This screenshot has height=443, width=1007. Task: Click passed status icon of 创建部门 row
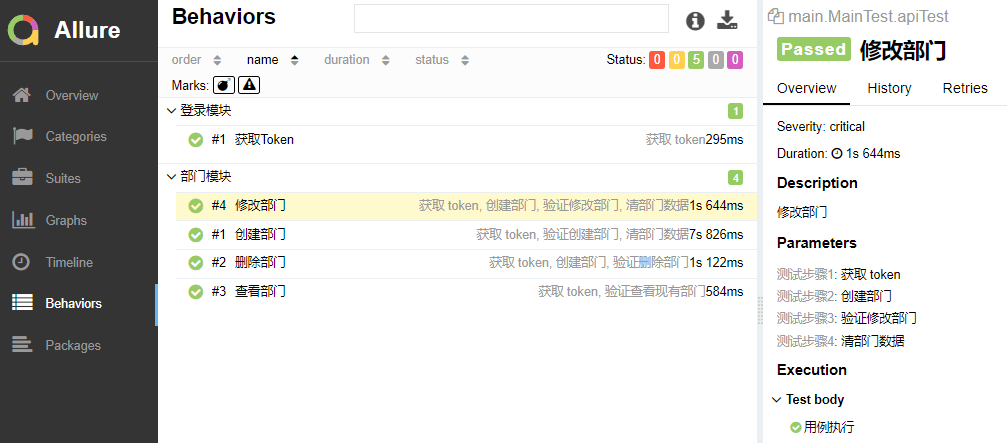(196, 235)
